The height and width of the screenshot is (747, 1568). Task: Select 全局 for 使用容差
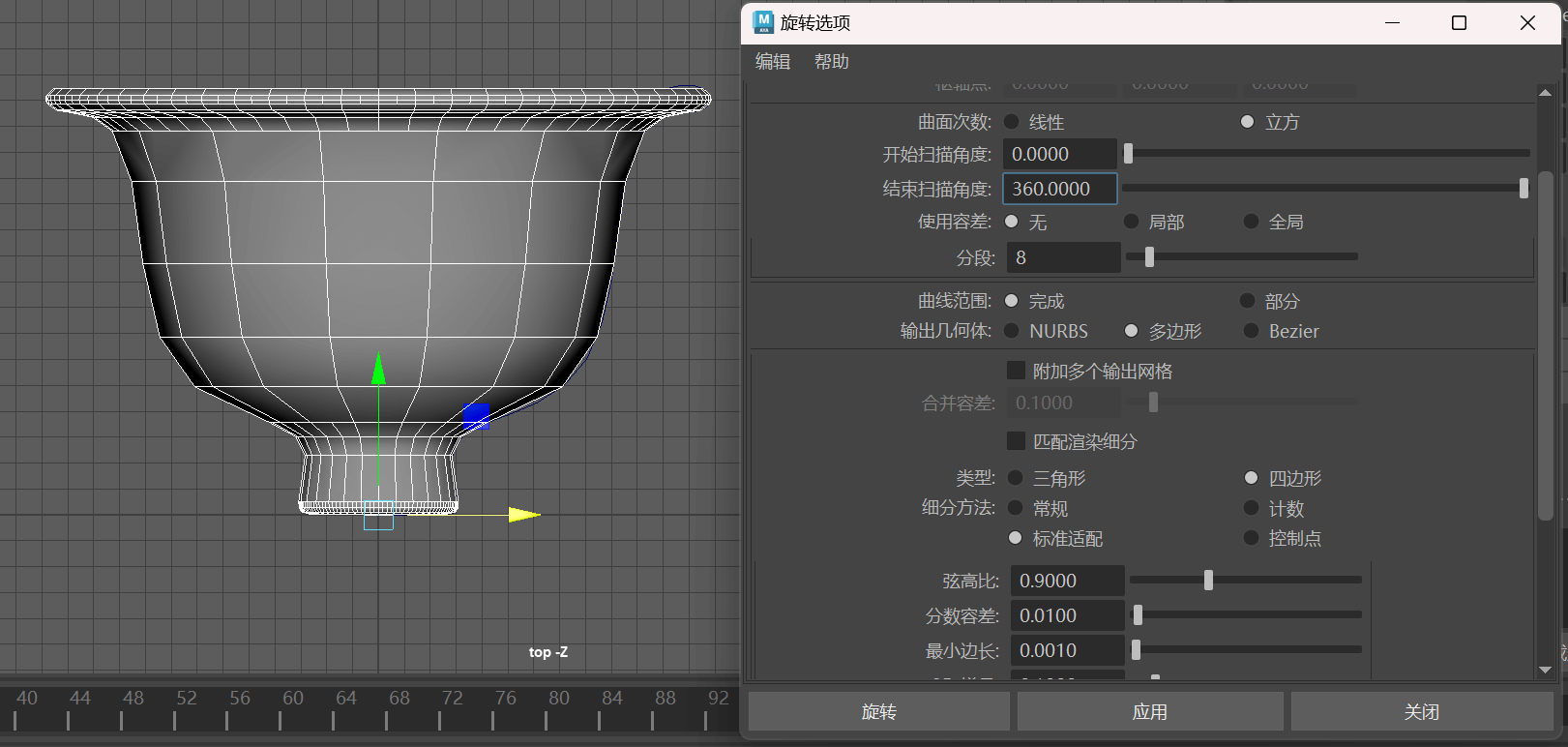1251,222
